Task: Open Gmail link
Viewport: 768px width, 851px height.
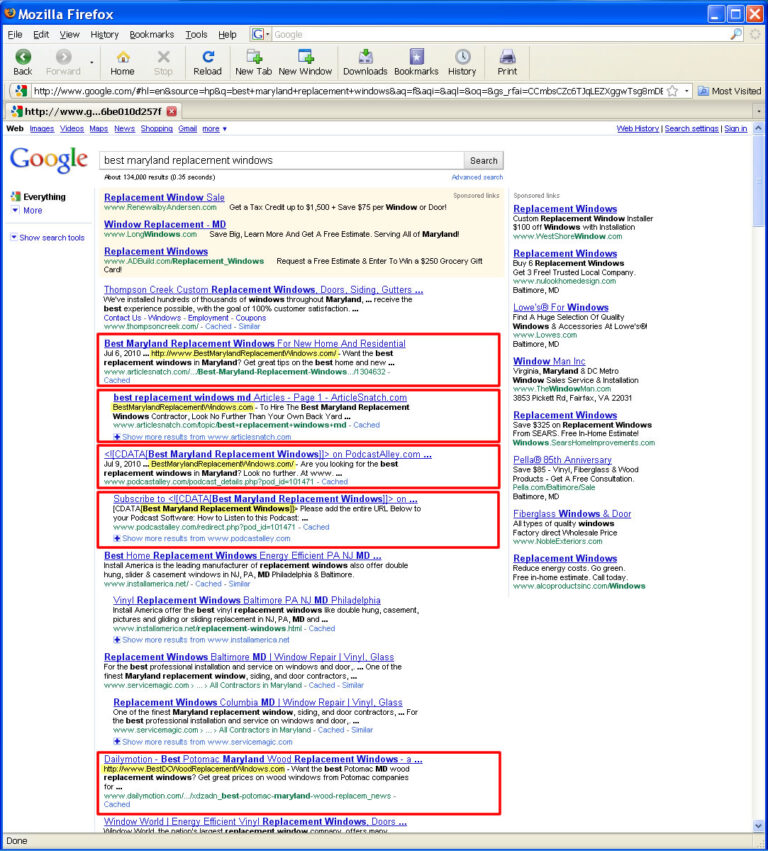Action: (x=187, y=129)
